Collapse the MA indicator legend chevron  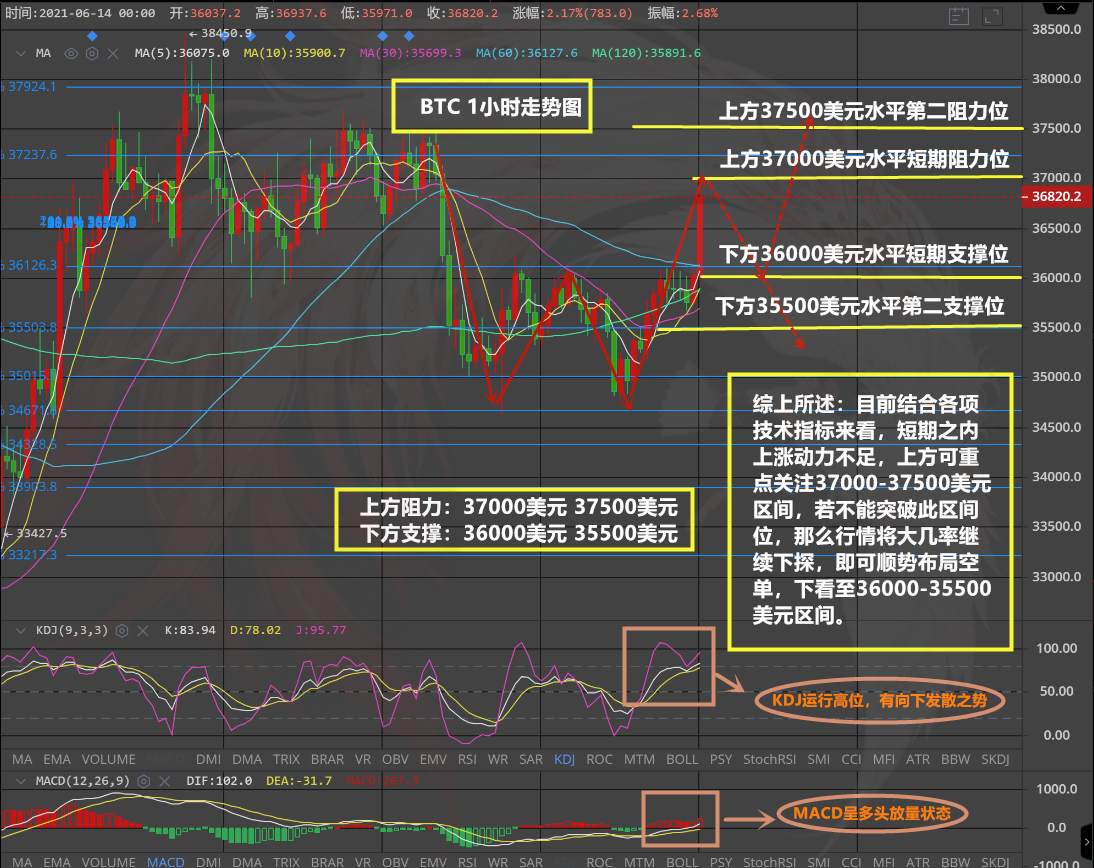(x=20, y=53)
